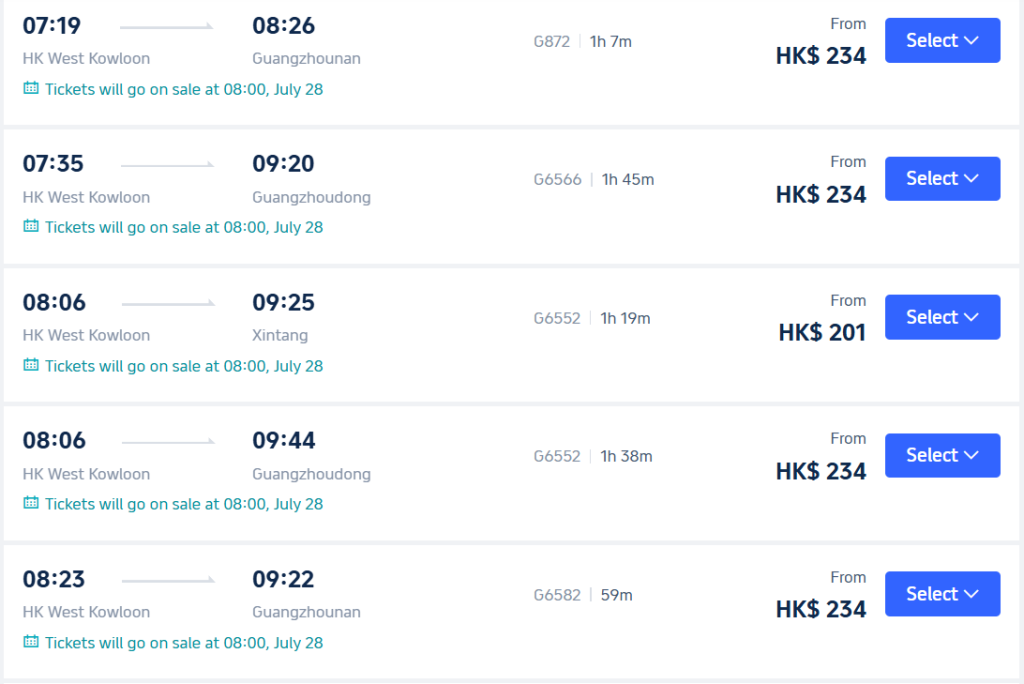Viewport: 1024px width, 684px height.
Task: Expand Select dropdown for train G6582
Action: pos(942,594)
